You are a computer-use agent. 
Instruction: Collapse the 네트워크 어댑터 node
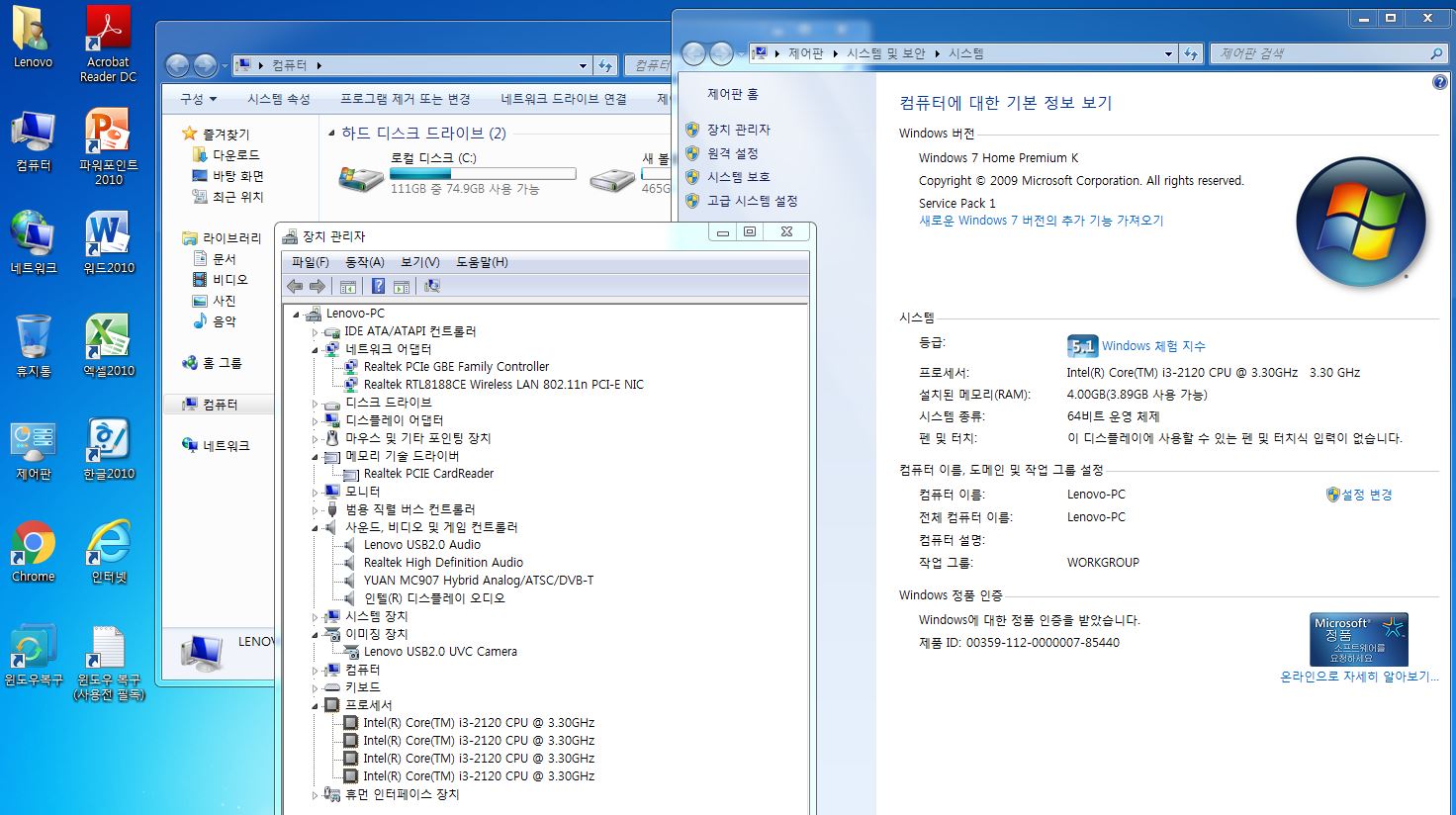pyautogui.click(x=316, y=350)
